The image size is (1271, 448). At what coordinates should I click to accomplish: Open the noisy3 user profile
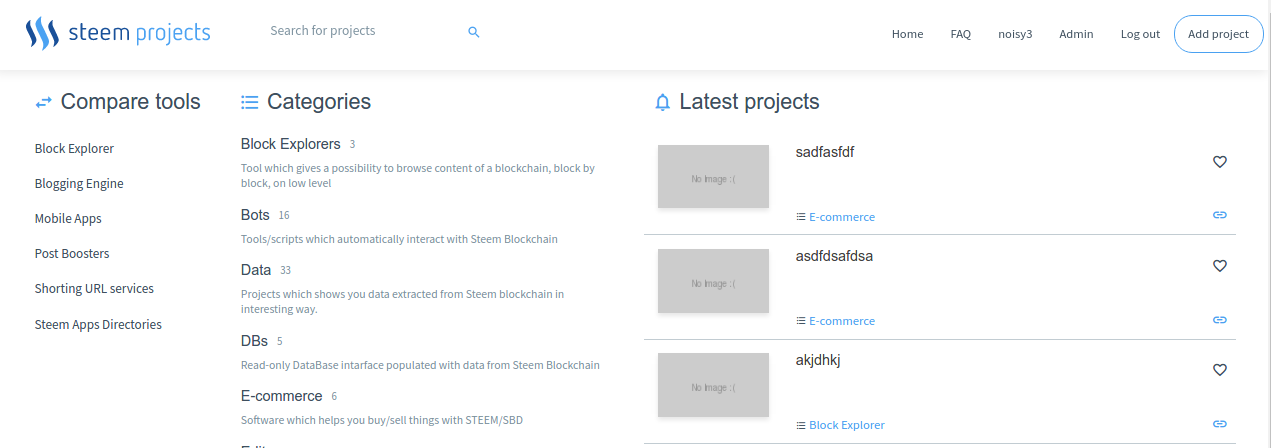(x=1015, y=34)
